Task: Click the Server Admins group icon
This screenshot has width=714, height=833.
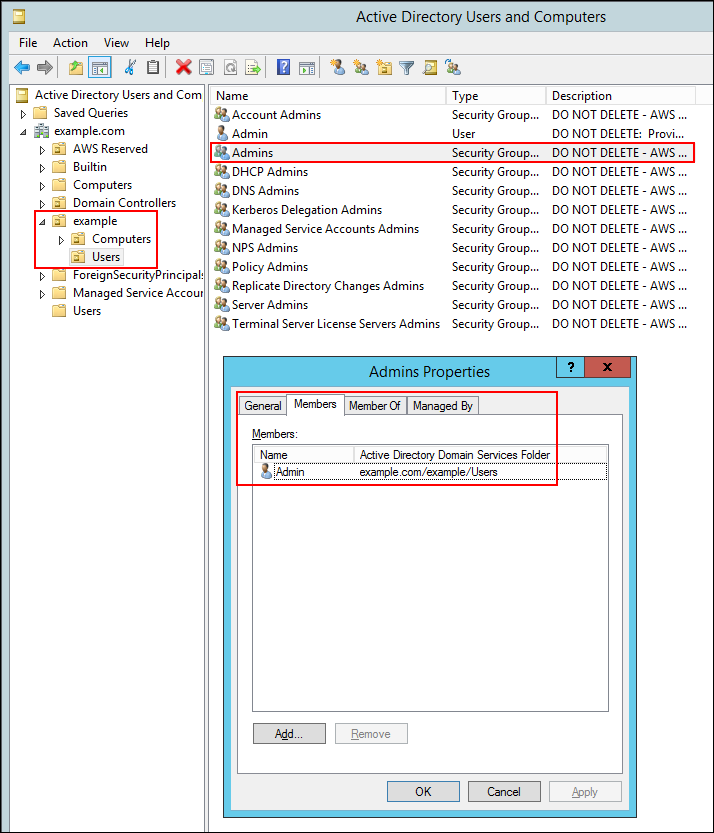Action: pos(222,304)
